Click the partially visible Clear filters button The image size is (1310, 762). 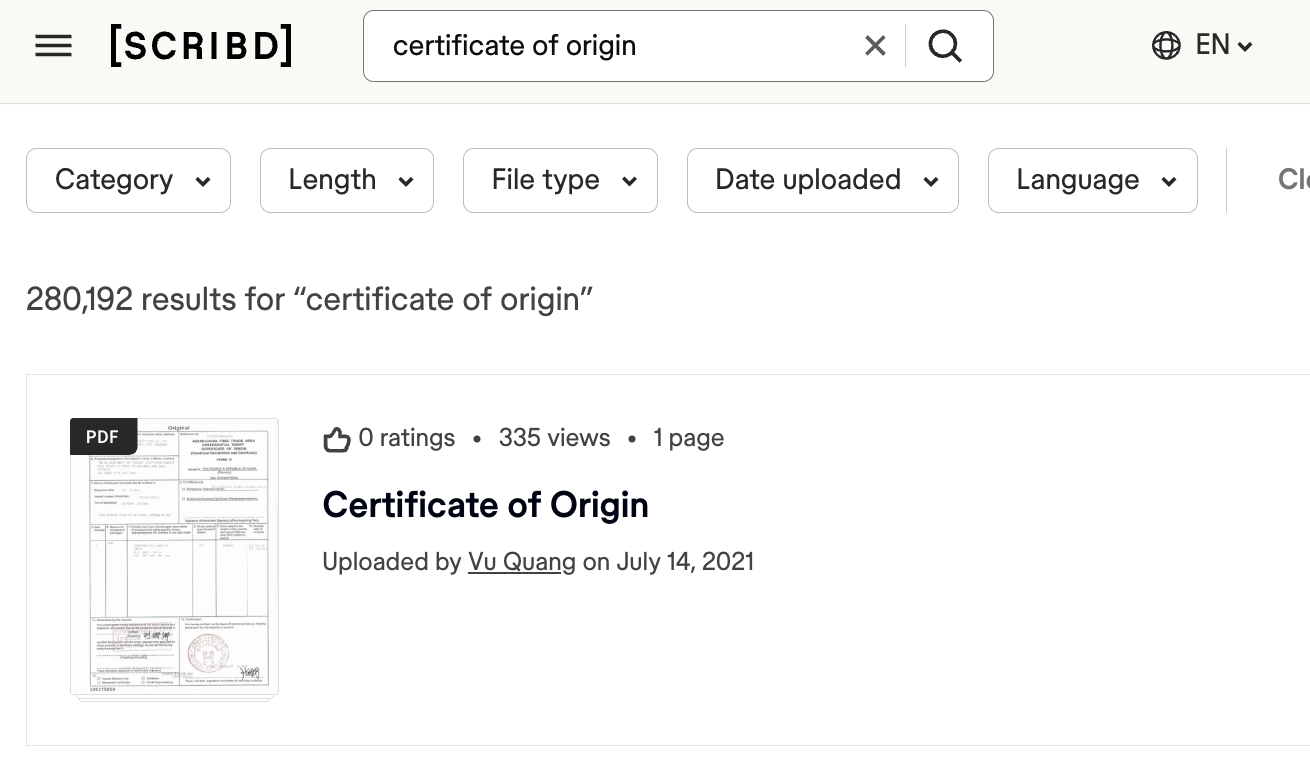tap(1292, 180)
